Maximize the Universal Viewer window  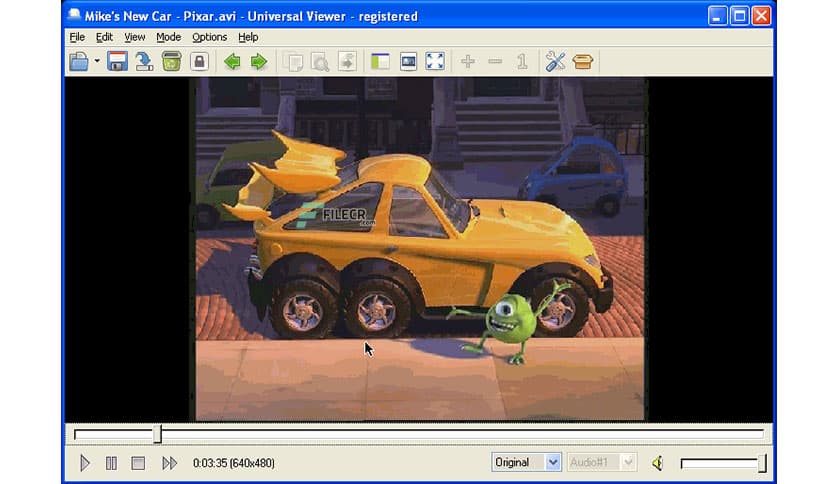739,16
